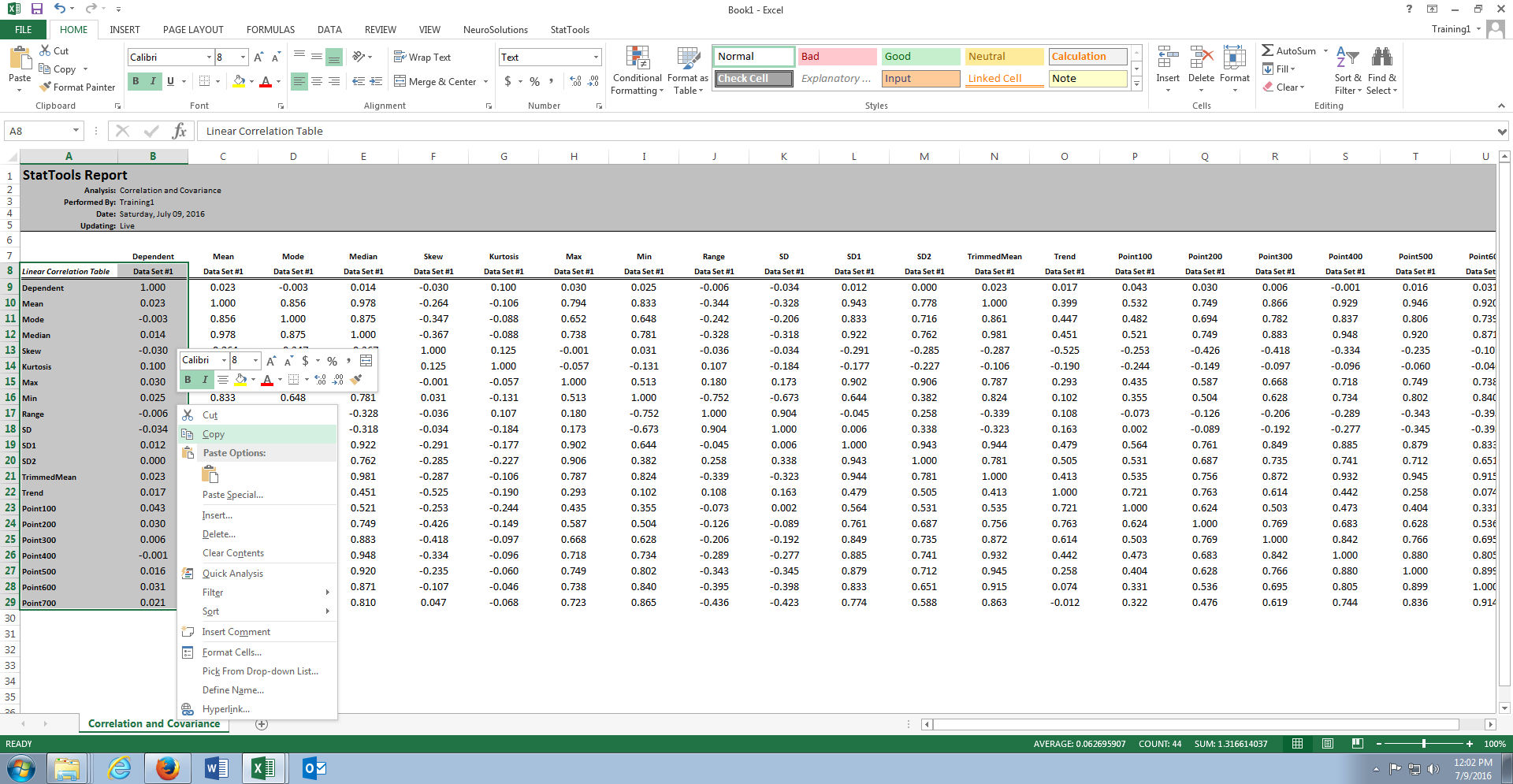Toggle Wrap Text
The image size is (1513, 784).
(x=422, y=57)
